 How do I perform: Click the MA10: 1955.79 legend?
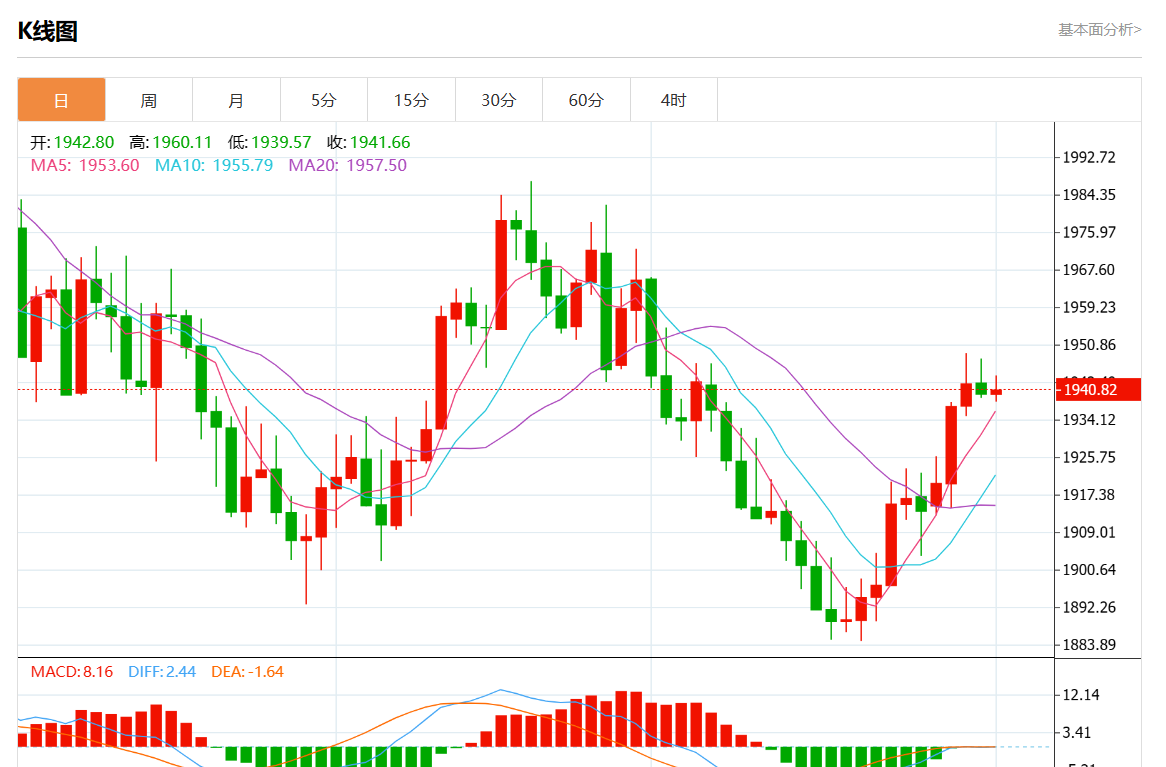[214, 165]
